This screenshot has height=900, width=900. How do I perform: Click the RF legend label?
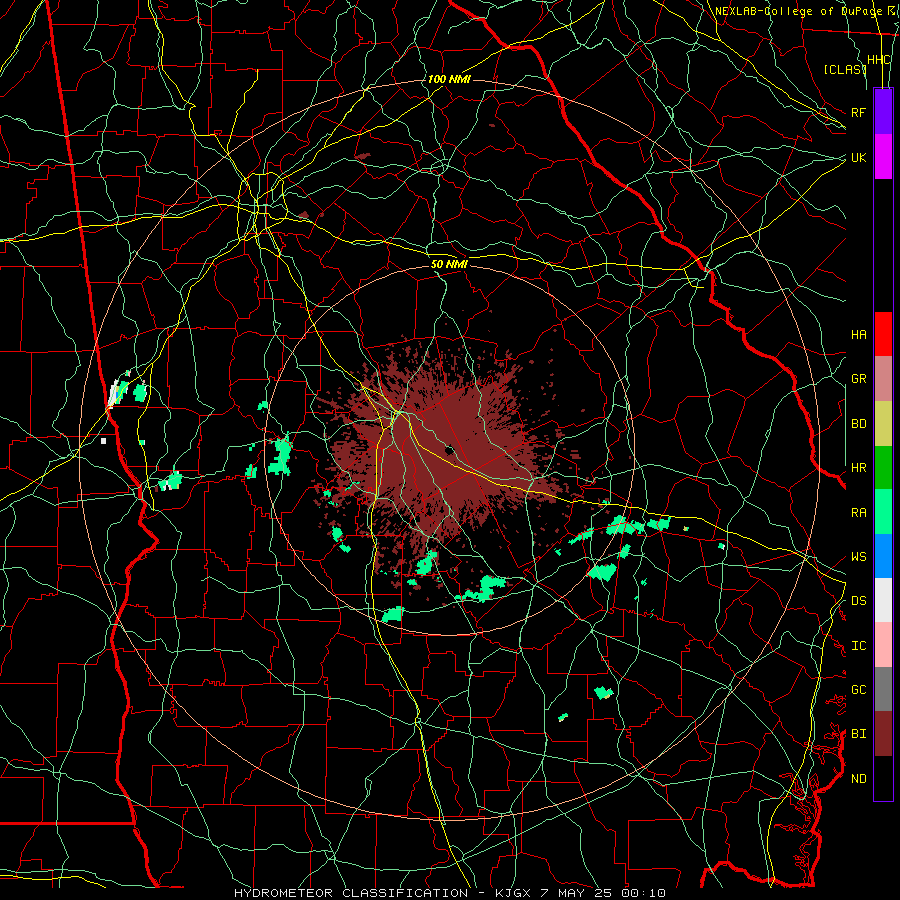[x=858, y=112]
